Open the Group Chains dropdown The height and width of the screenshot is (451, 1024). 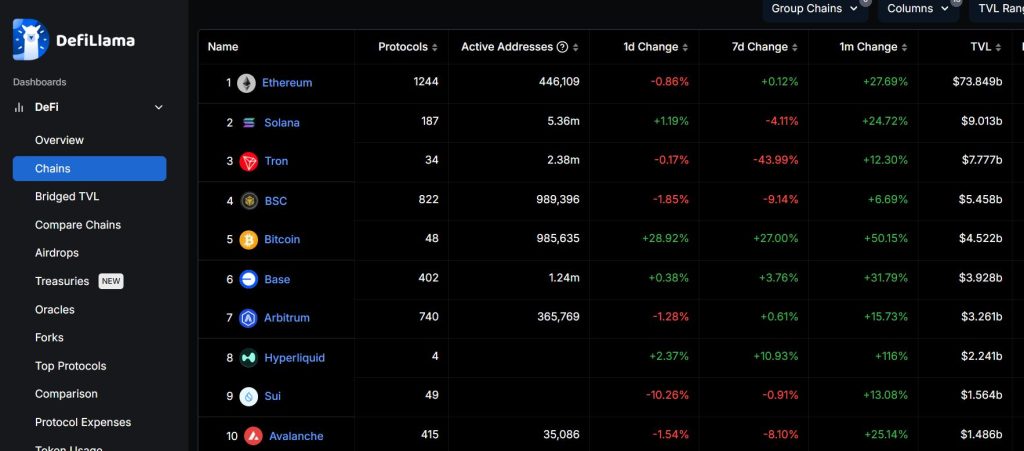(x=814, y=9)
